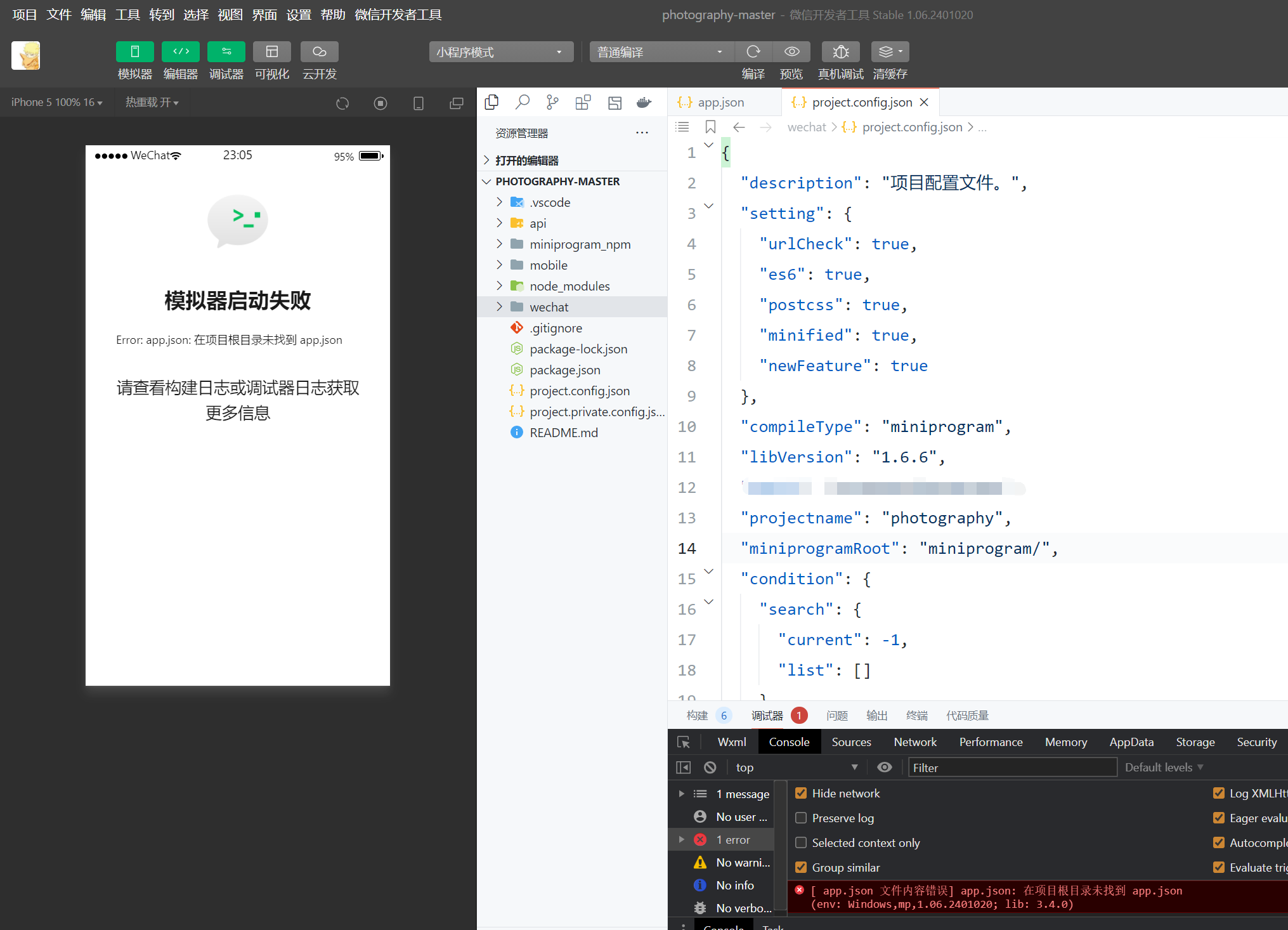Open the file explorer icon in sidebar
This screenshot has width=1288, height=930.
coord(491,102)
